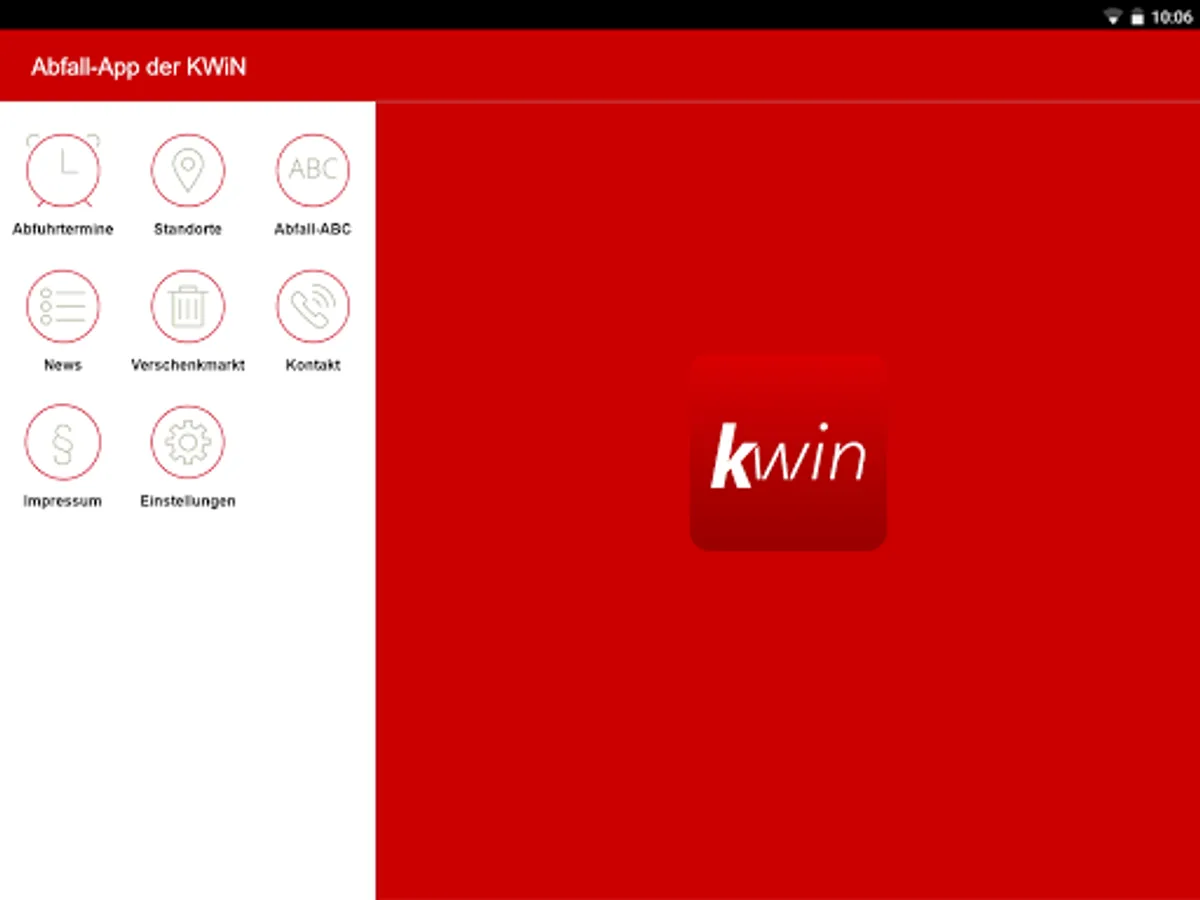Click the Verschenkmarkt label
Viewport: 1200px width, 900px height.
[188, 365]
